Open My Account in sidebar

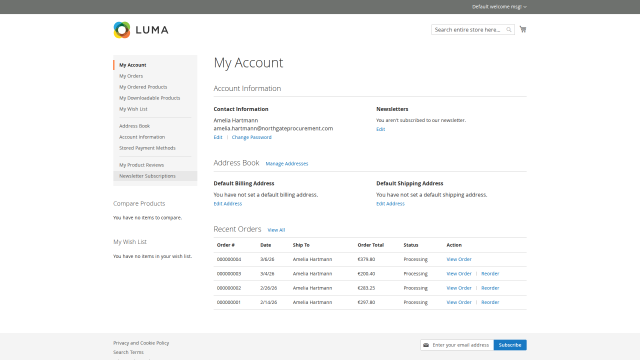(x=133, y=65)
